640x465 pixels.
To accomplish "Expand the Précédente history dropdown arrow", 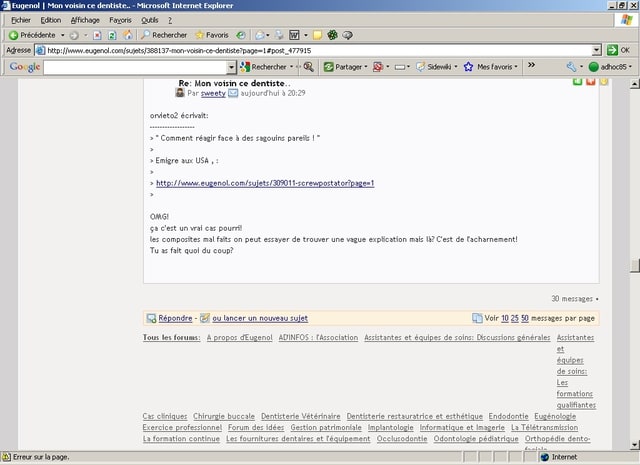I will (62, 35).
